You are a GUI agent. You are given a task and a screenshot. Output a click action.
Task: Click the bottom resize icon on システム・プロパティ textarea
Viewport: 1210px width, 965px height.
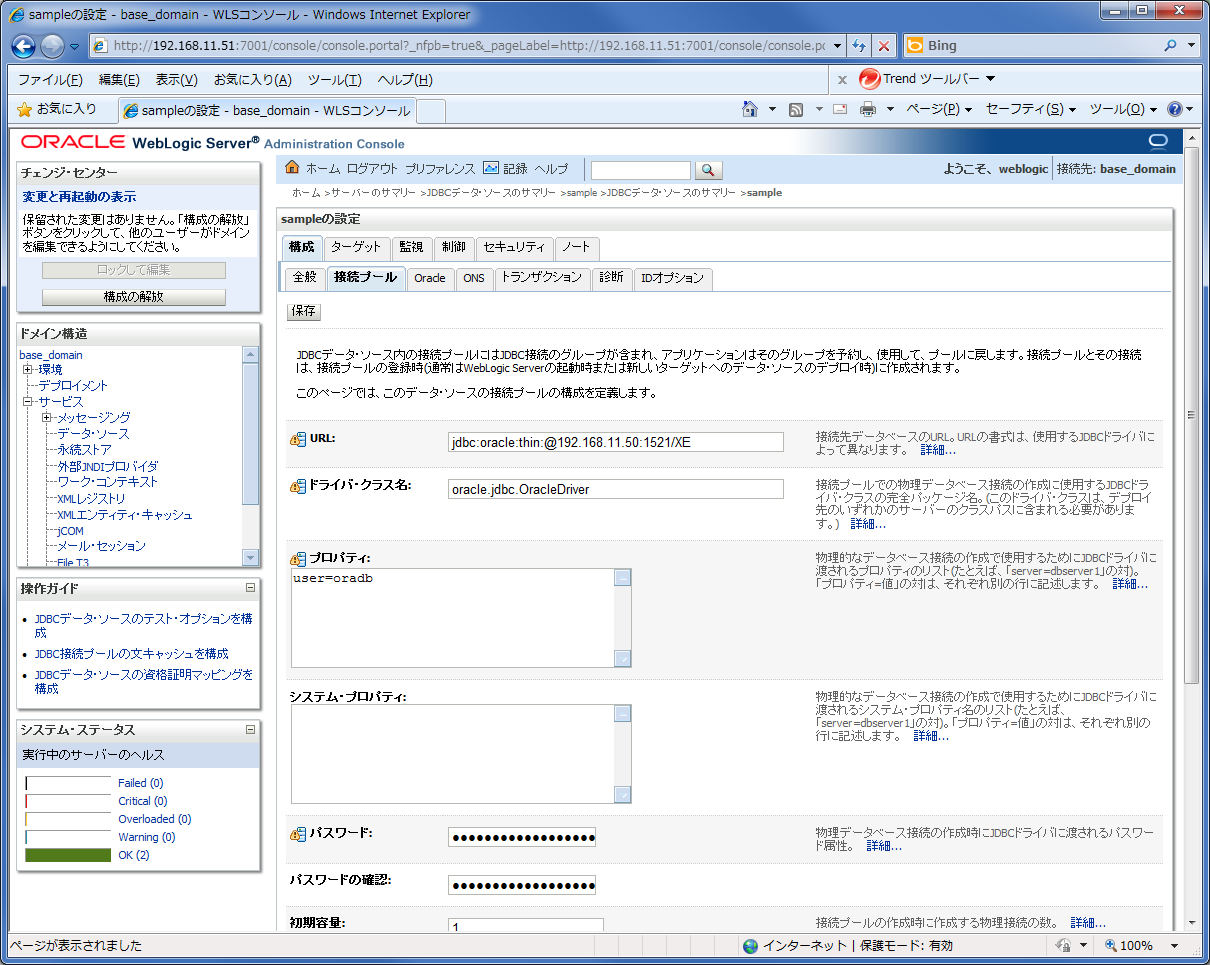pyautogui.click(x=622, y=795)
